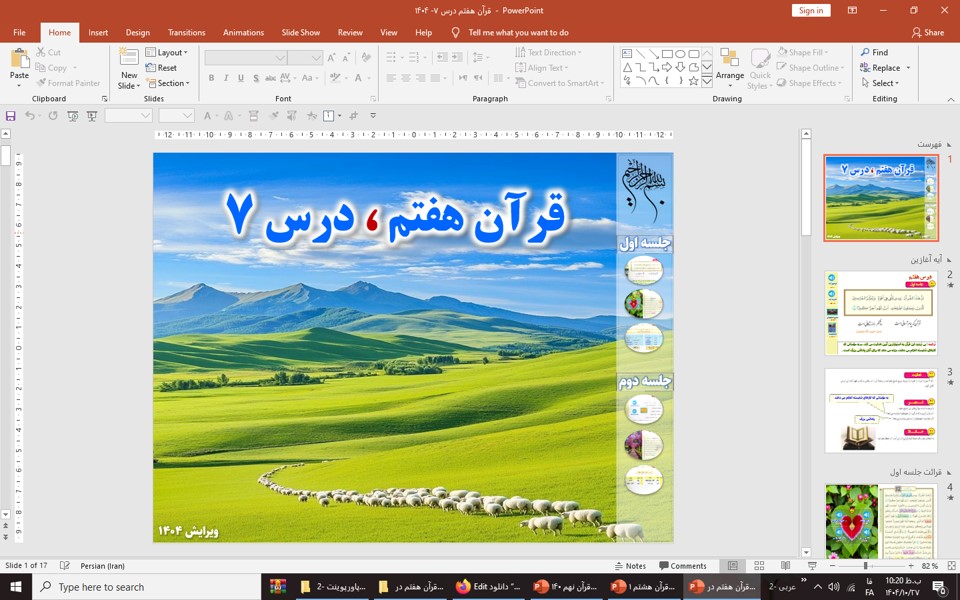Click the Sign in button
Image resolution: width=960 pixels, height=600 pixels.
coord(810,10)
